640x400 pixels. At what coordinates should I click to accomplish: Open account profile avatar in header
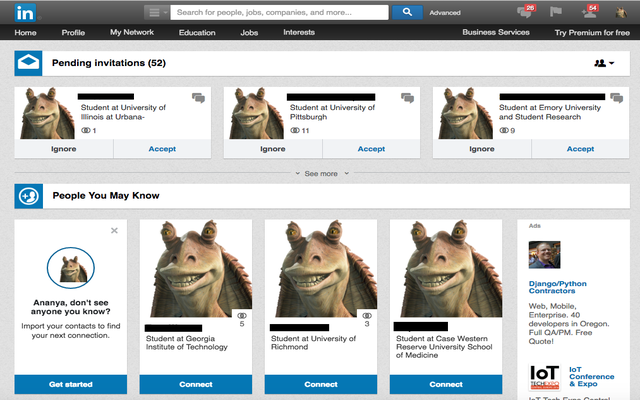621,13
